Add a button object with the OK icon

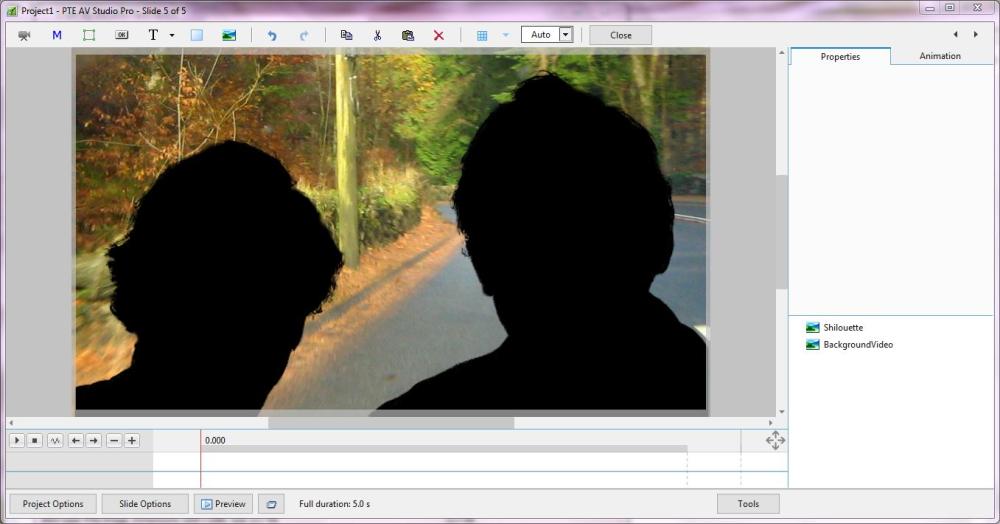[x=121, y=35]
